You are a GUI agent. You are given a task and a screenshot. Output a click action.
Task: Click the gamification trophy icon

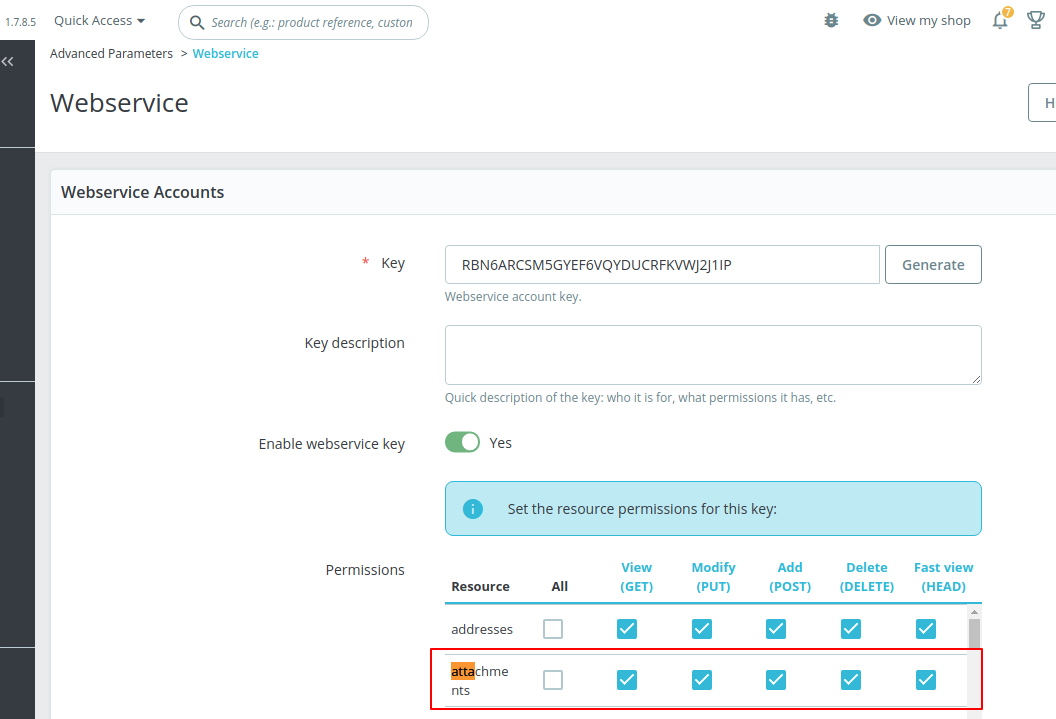1035,19
